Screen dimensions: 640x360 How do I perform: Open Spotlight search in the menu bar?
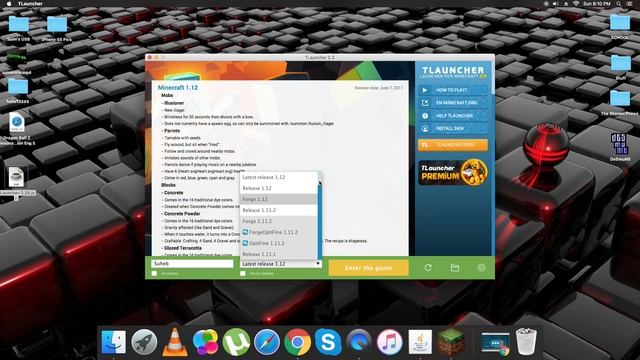[619, 4]
